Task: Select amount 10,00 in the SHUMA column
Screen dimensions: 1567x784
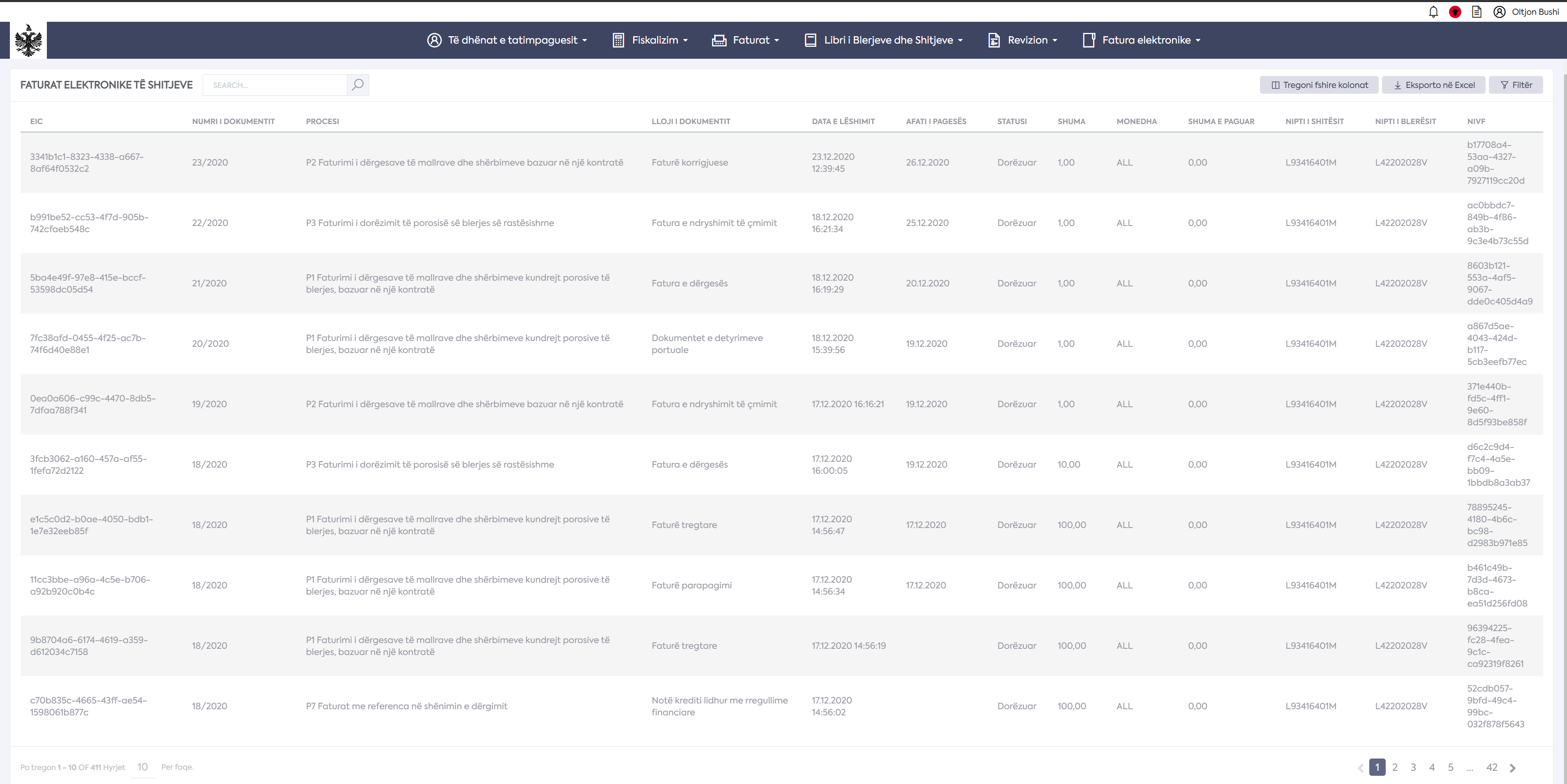Action: (1069, 464)
